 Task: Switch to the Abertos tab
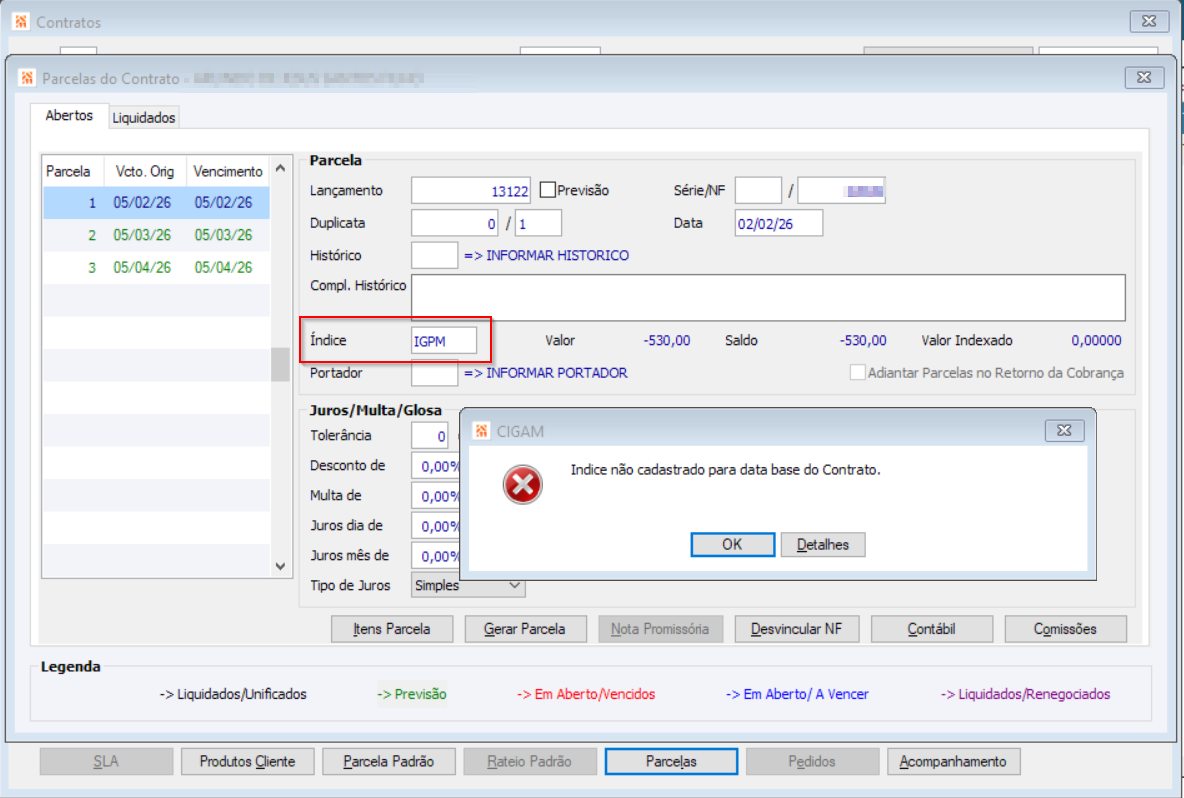69,116
